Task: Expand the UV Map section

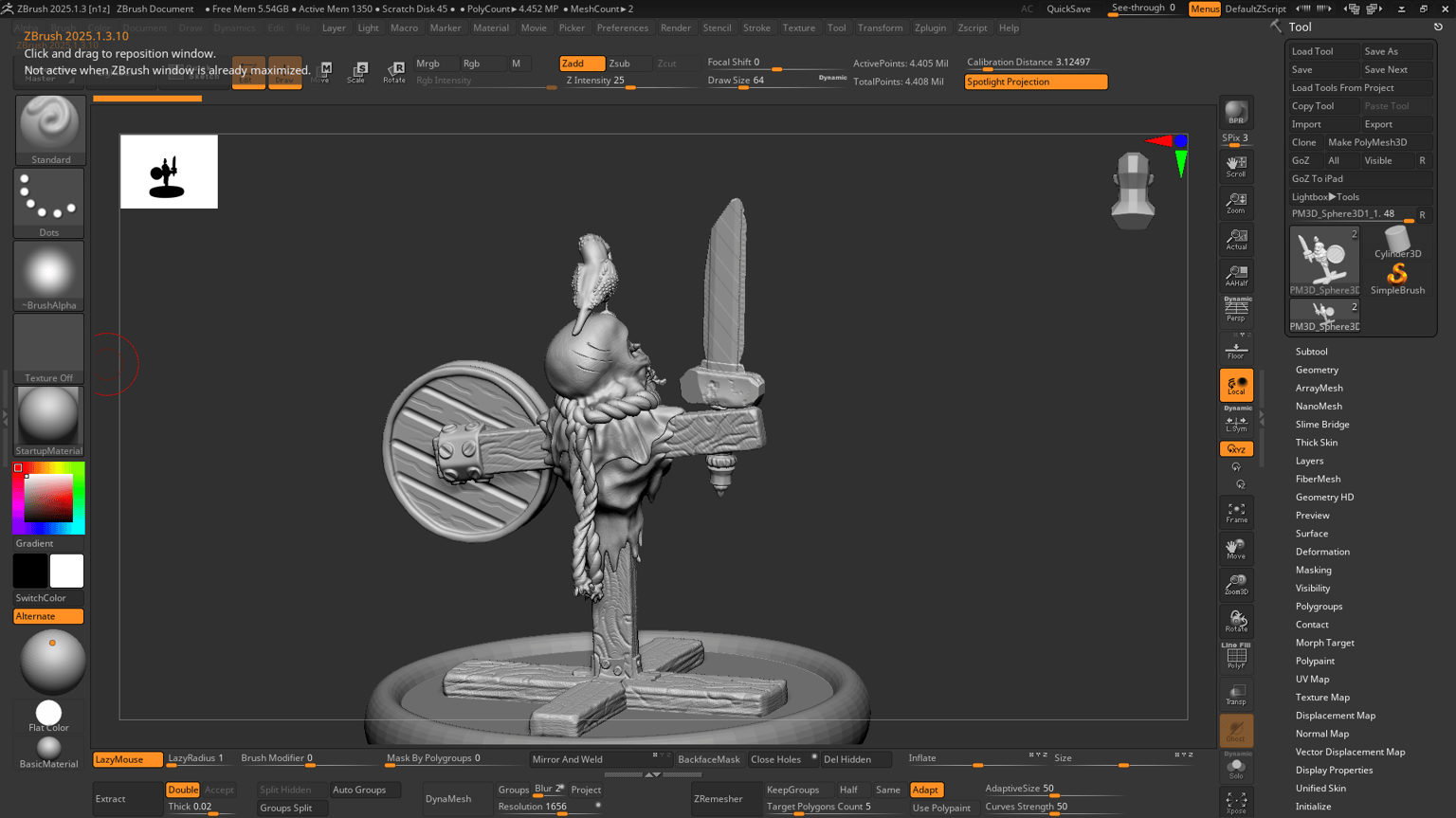Action: (x=1312, y=680)
